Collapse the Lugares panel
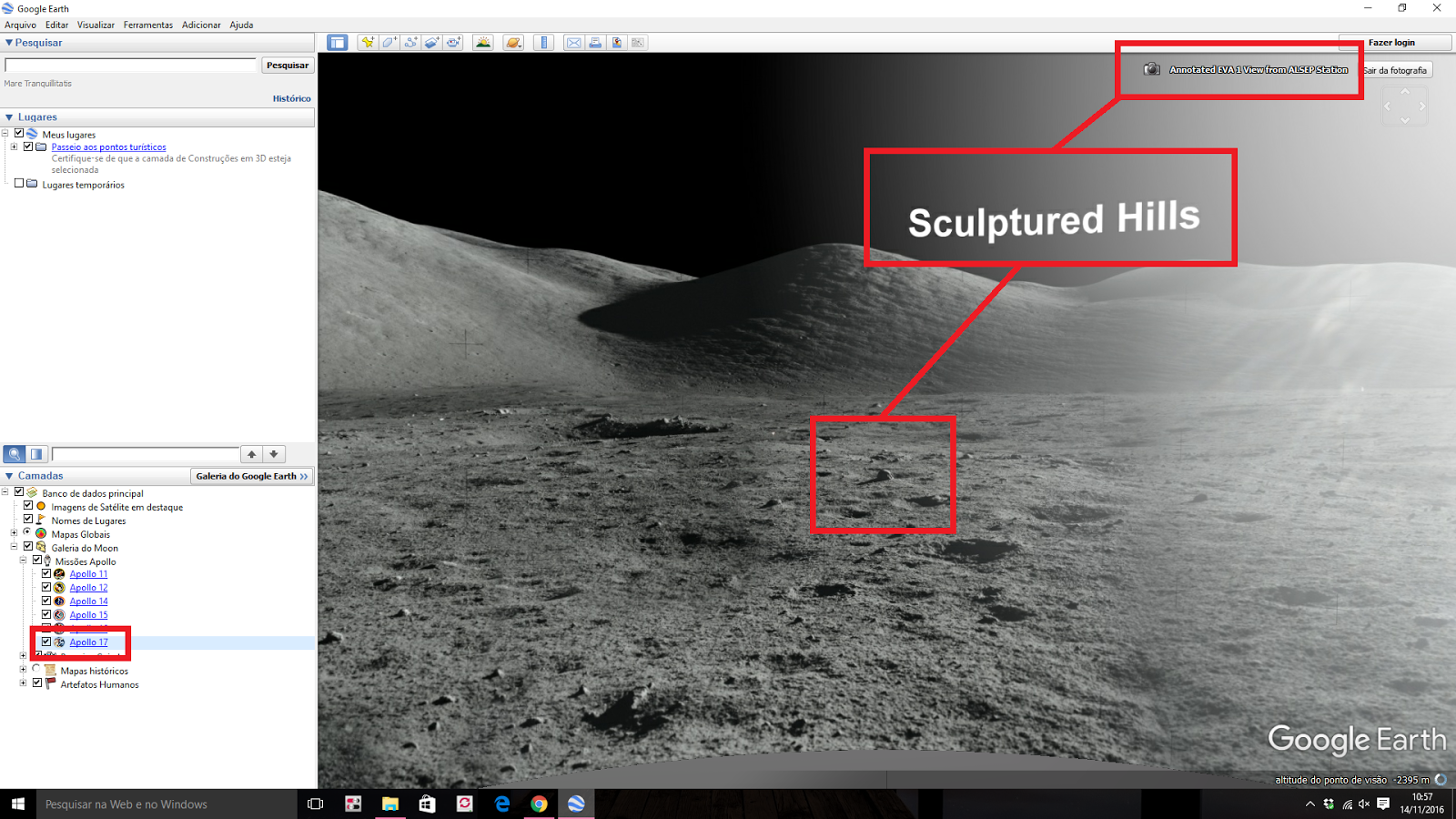Image resolution: width=1456 pixels, height=819 pixels. click(x=9, y=117)
